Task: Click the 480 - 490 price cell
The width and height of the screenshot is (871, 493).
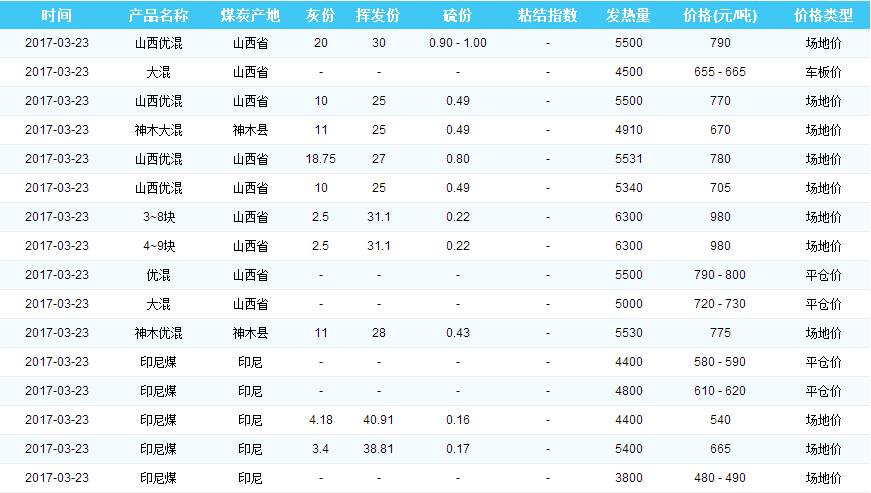Action: (720, 478)
